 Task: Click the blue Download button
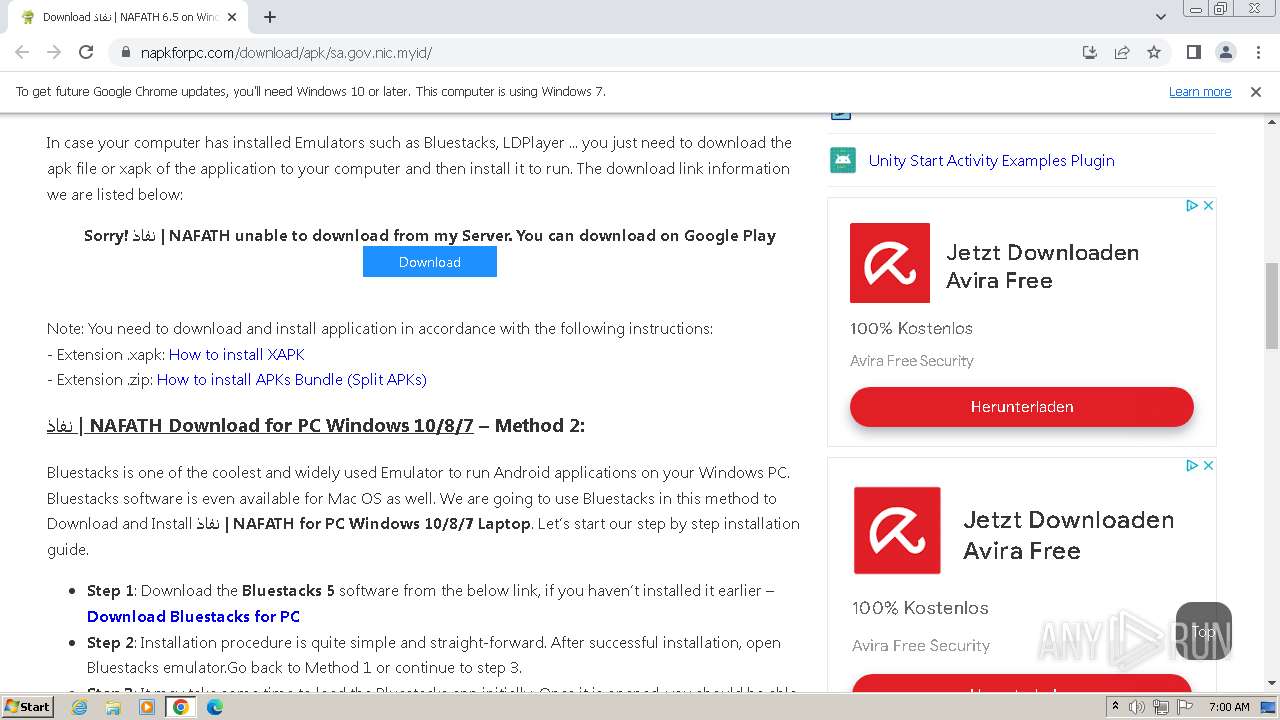point(430,262)
